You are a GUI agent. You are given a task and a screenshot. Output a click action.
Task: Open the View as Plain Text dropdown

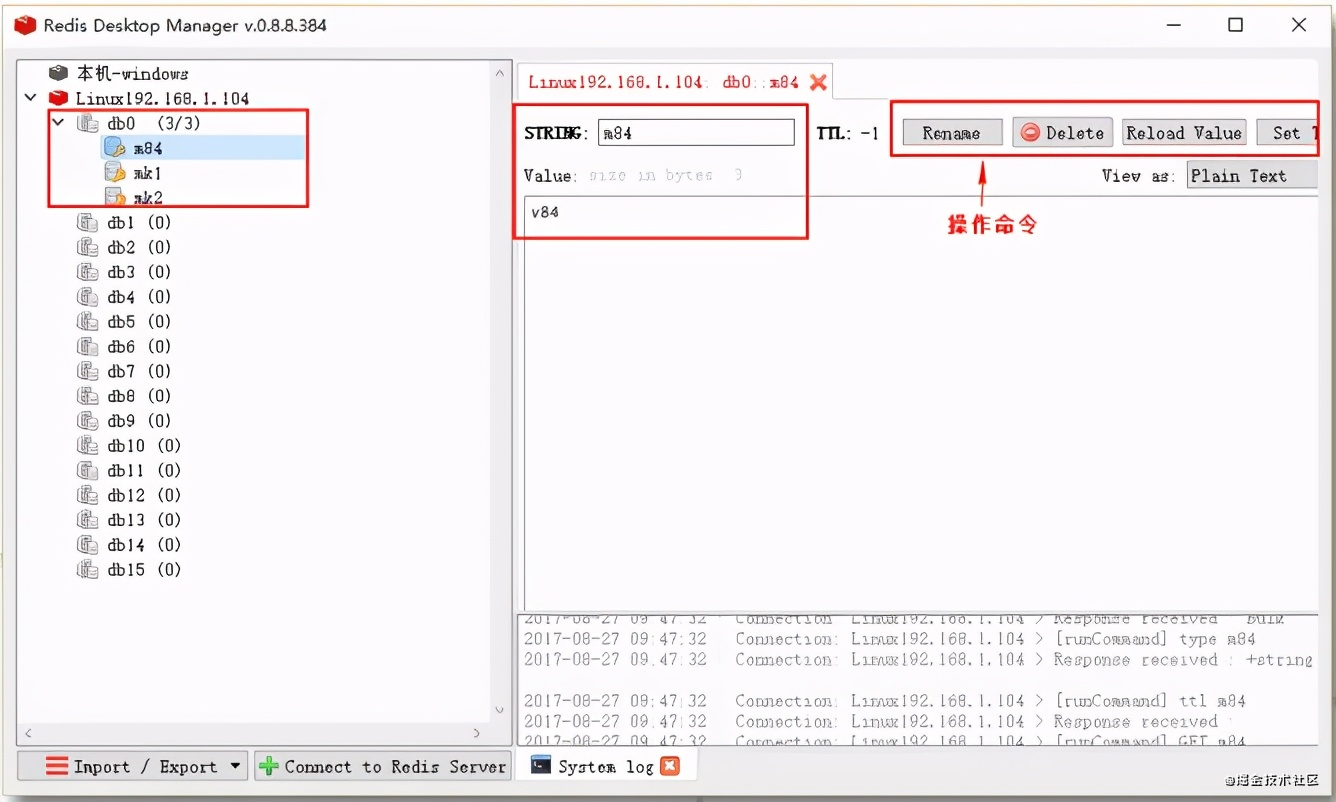(1252, 176)
